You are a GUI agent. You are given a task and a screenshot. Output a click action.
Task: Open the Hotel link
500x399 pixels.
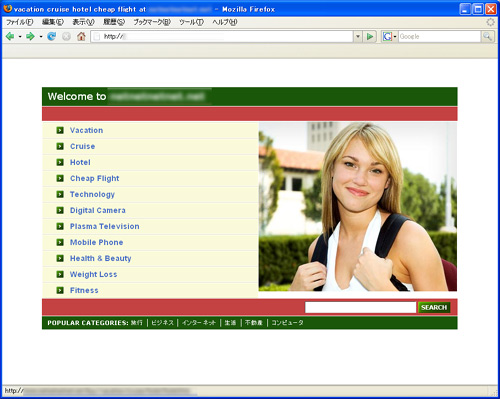tap(80, 162)
